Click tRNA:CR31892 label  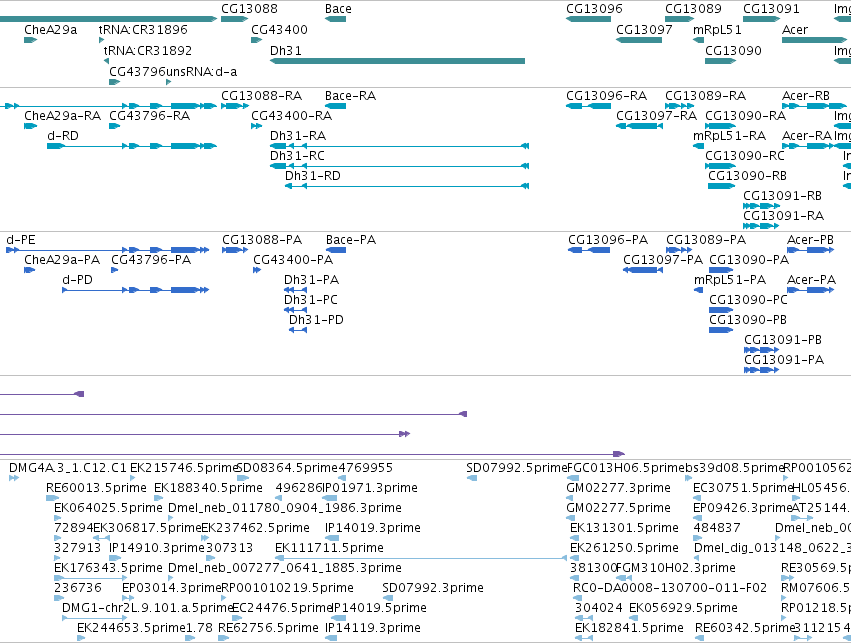(x=148, y=50)
